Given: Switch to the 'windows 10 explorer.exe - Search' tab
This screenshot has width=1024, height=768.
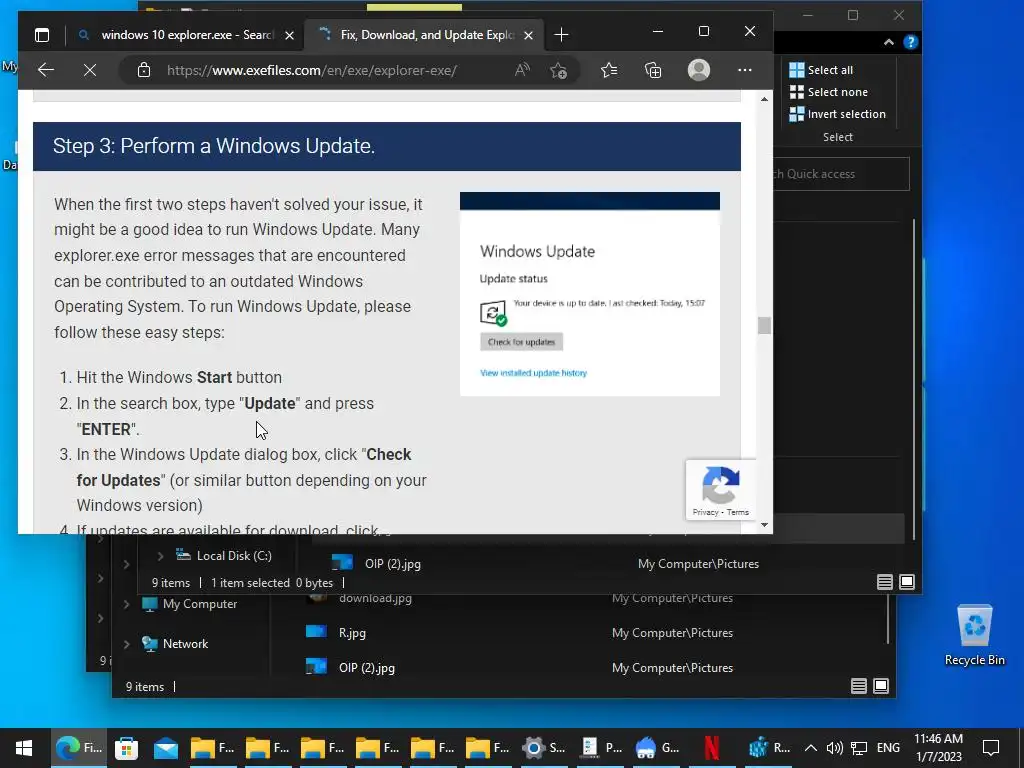Looking at the screenshot, I should point(187,35).
